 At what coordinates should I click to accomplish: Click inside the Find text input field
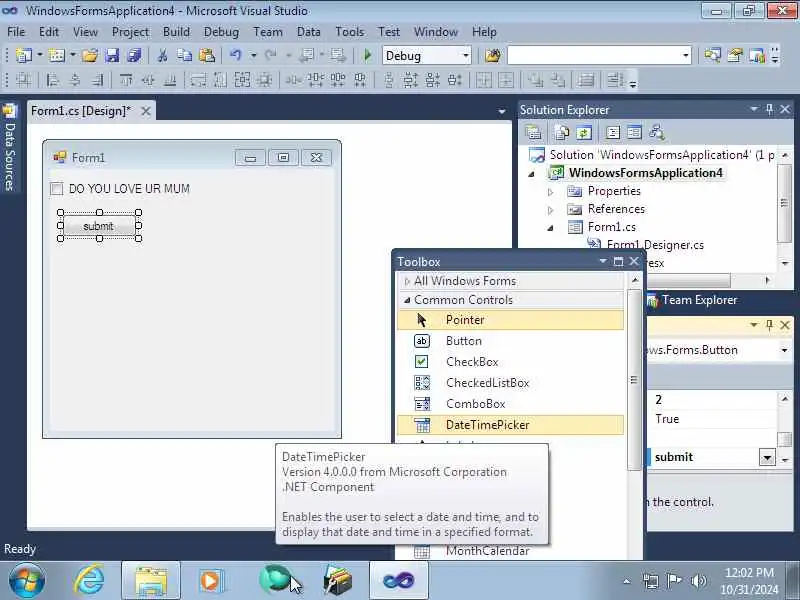pos(594,56)
